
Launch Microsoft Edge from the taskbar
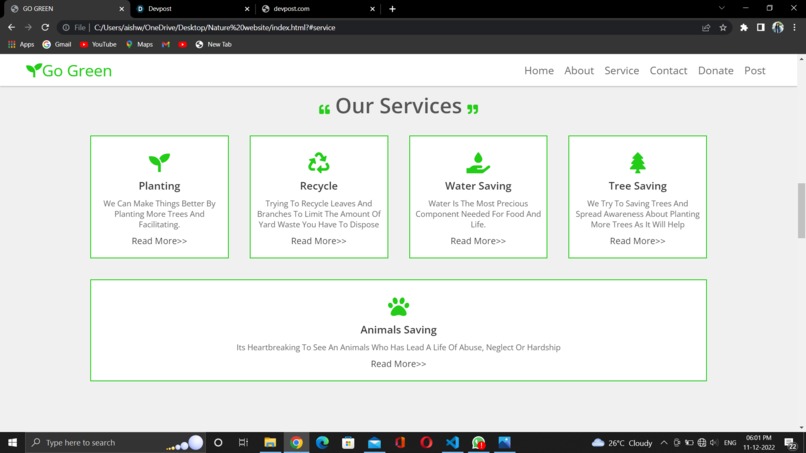point(322,442)
